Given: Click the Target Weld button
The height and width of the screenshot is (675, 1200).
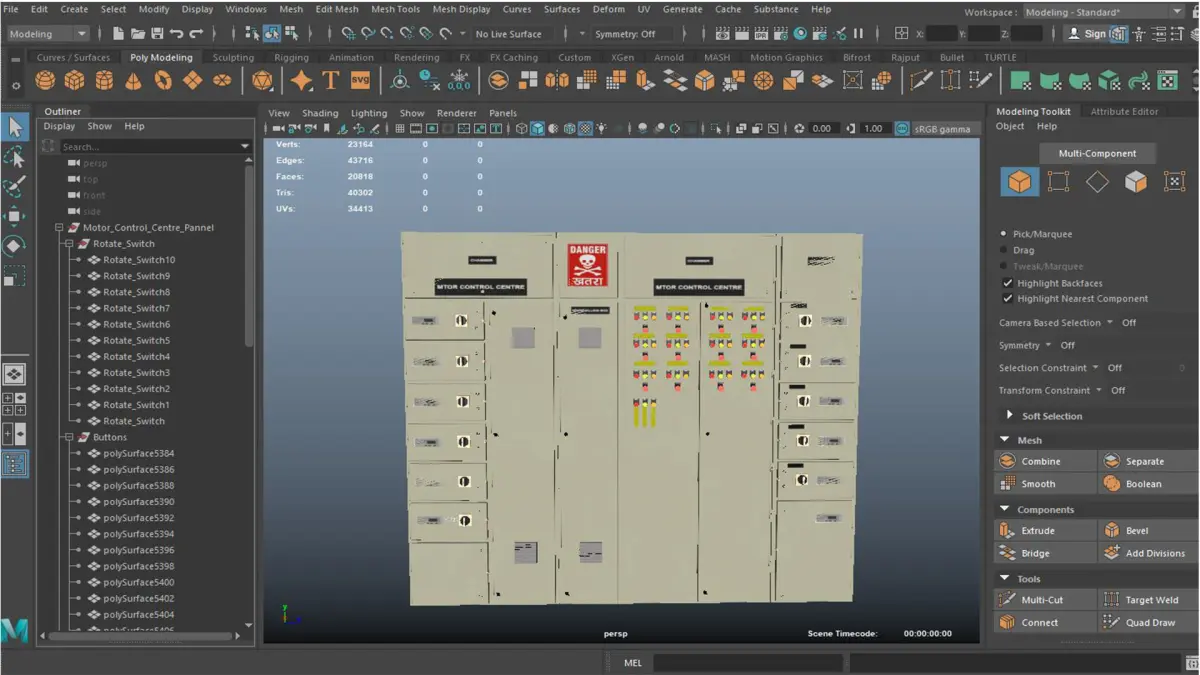Looking at the screenshot, I should [1149, 600].
